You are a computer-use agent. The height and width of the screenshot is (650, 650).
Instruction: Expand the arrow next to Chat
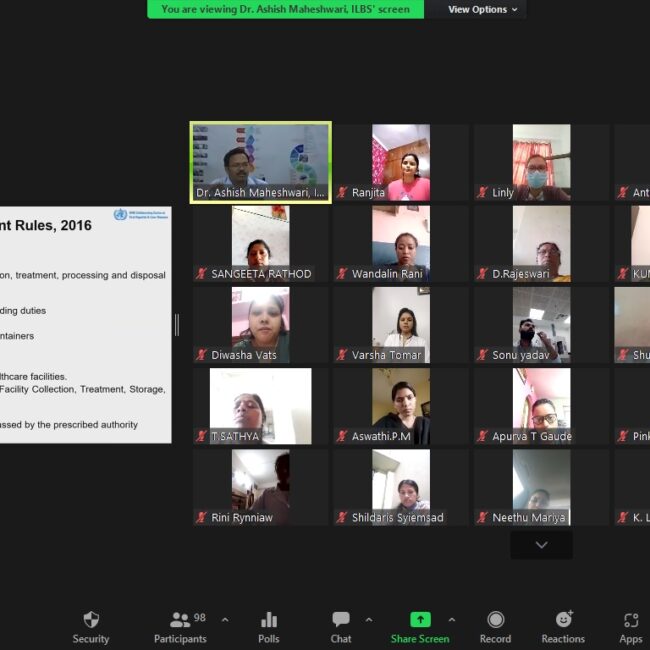[x=369, y=619]
